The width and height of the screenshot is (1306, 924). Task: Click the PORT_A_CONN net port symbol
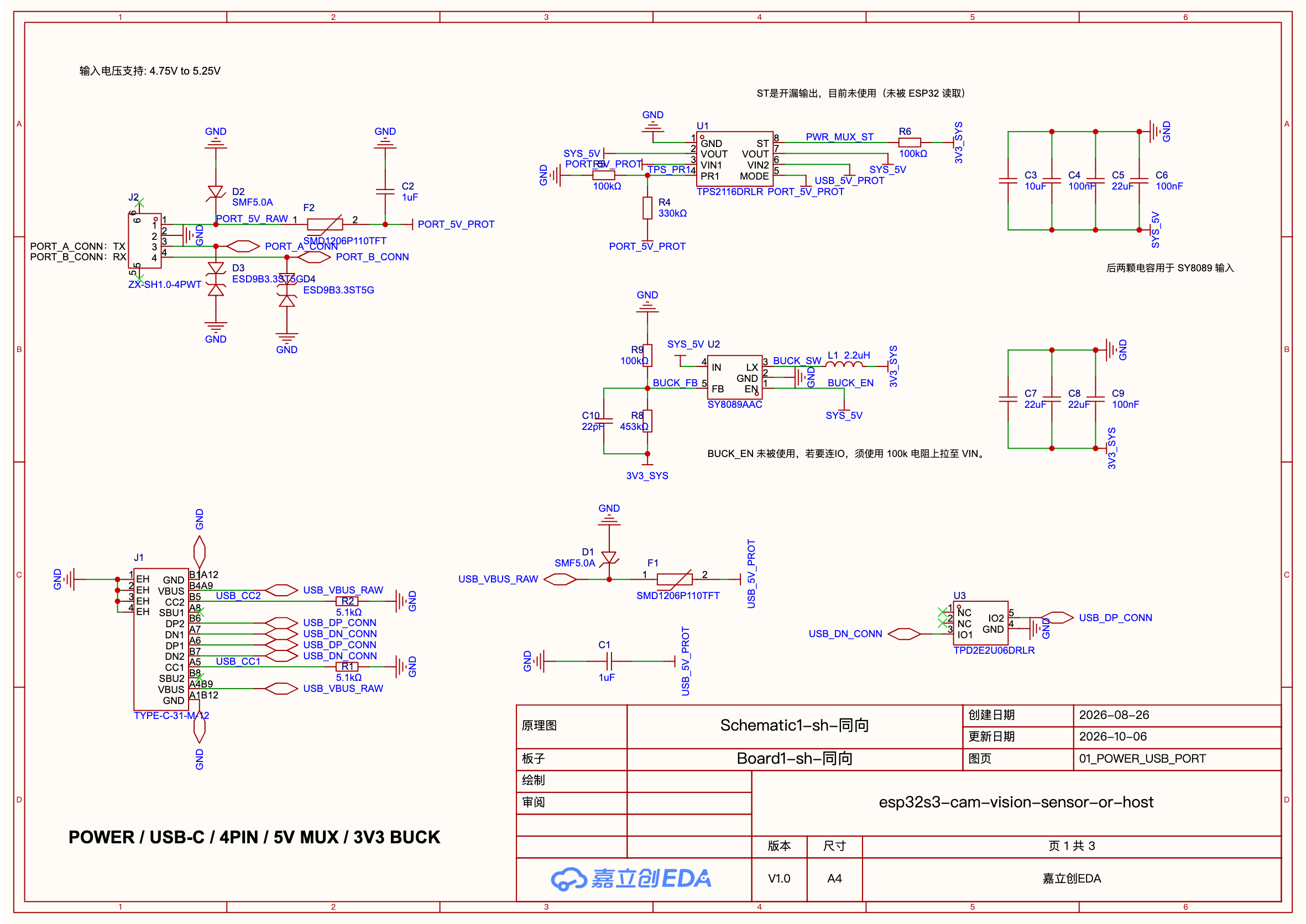pos(244,246)
